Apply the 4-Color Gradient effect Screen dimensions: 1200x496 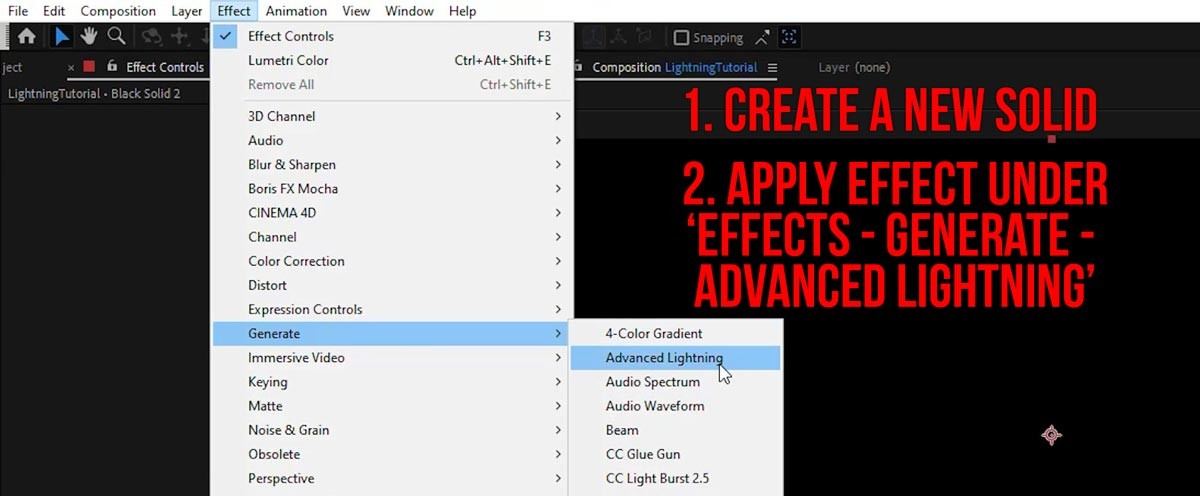click(x=676, y=333)
